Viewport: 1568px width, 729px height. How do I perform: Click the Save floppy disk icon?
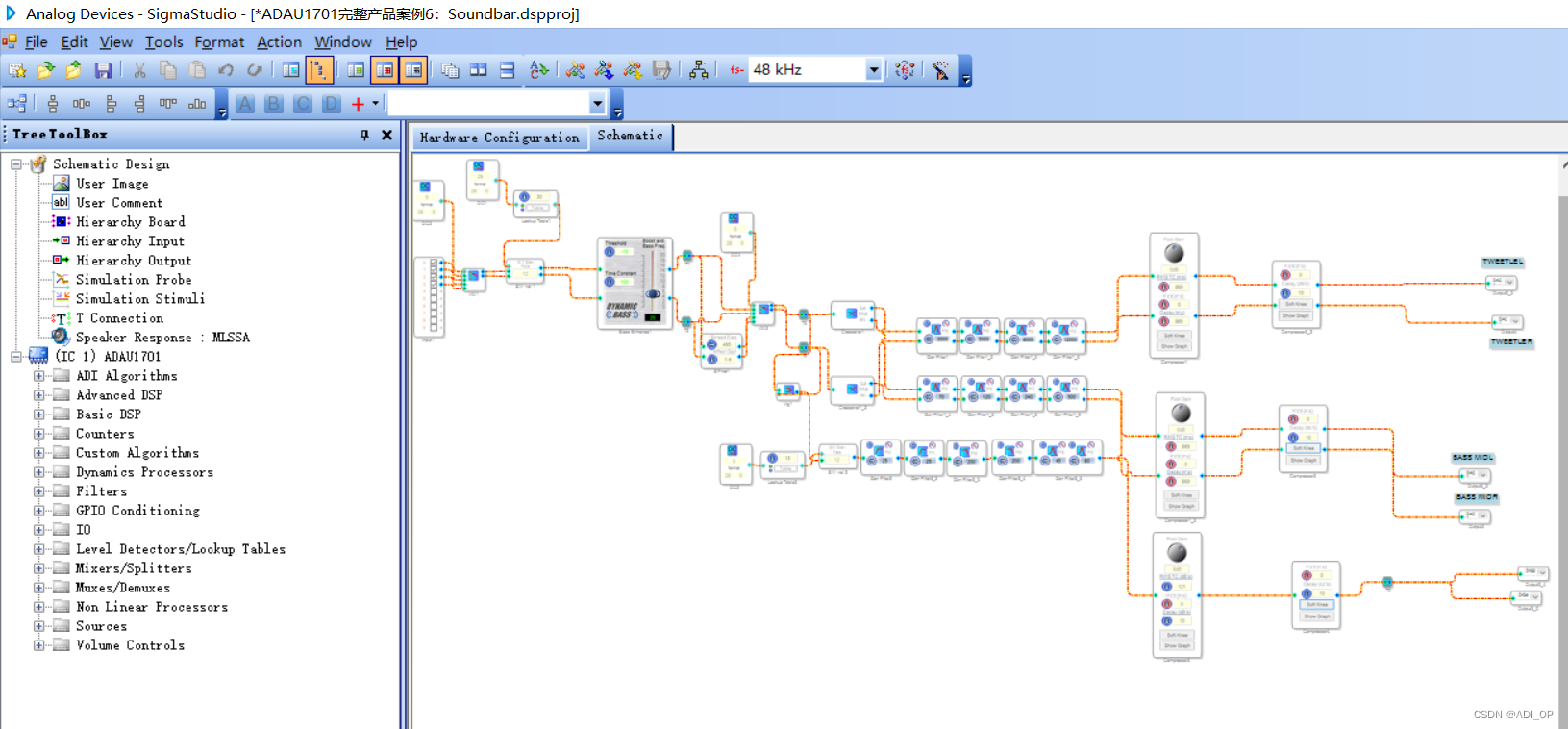(x=103, y=70)
